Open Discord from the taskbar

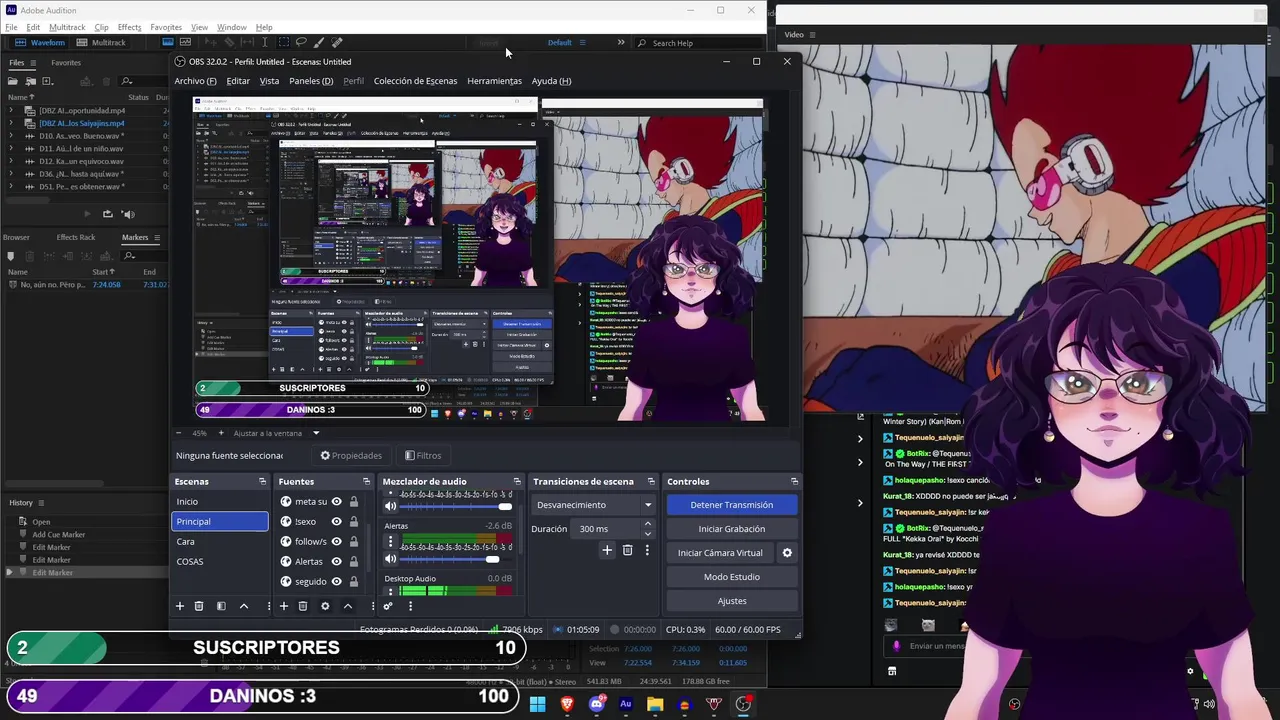[597, 704]
